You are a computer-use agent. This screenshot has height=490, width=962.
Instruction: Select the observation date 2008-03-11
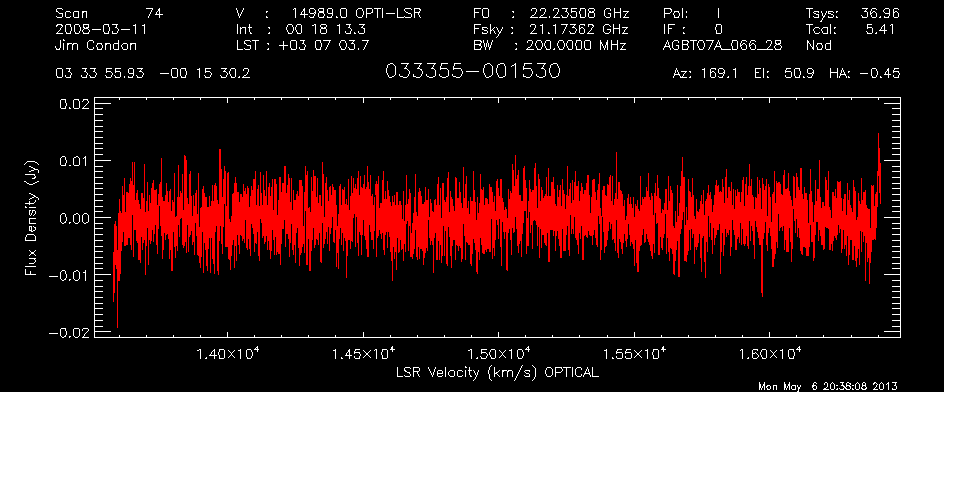point(101,29)
